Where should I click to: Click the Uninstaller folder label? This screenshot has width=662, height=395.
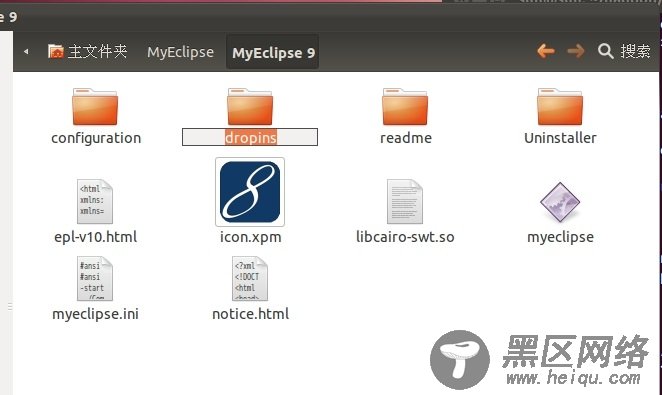(560, 138)
